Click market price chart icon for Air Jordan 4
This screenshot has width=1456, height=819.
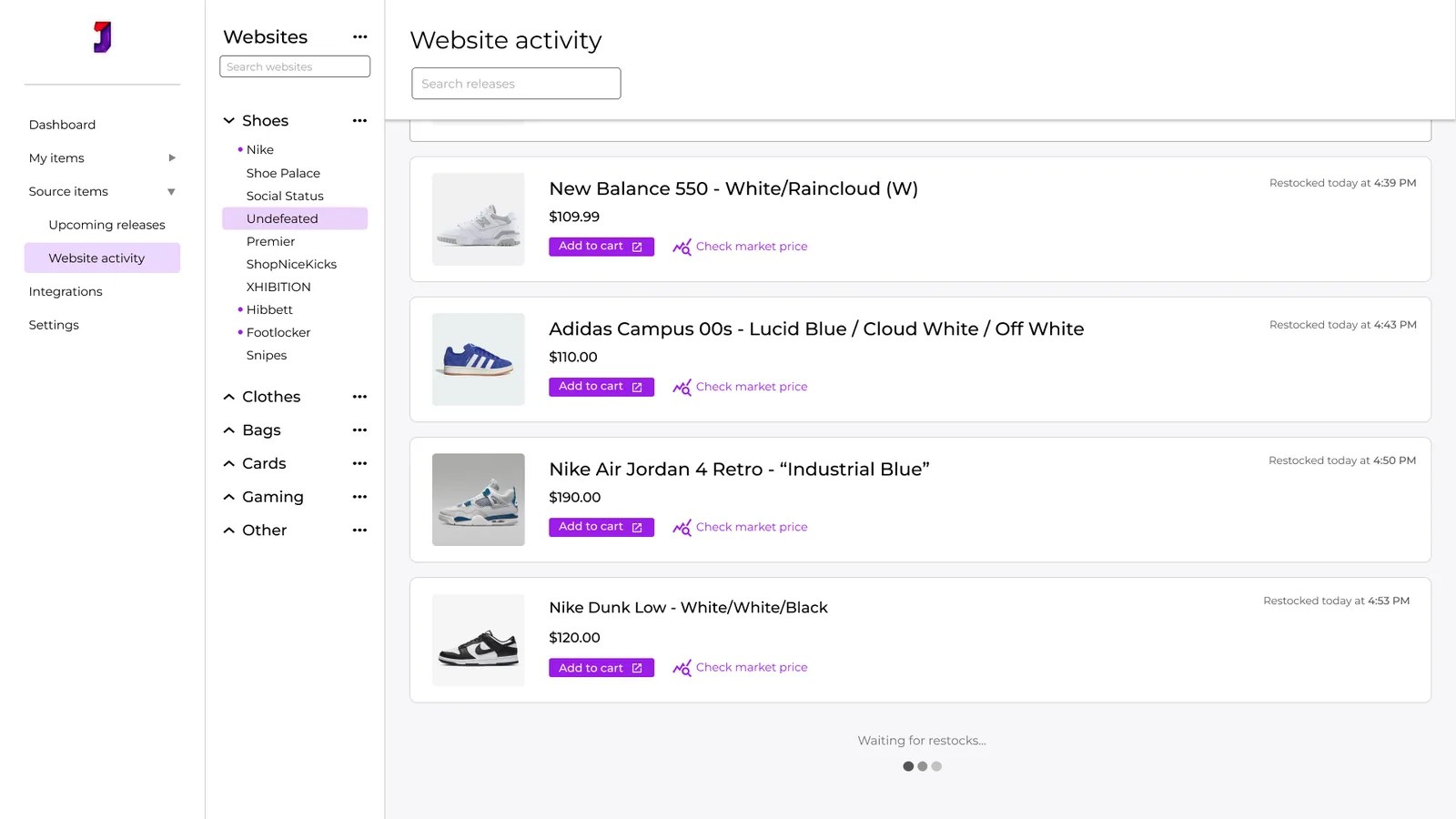click(x=682, y=527)
